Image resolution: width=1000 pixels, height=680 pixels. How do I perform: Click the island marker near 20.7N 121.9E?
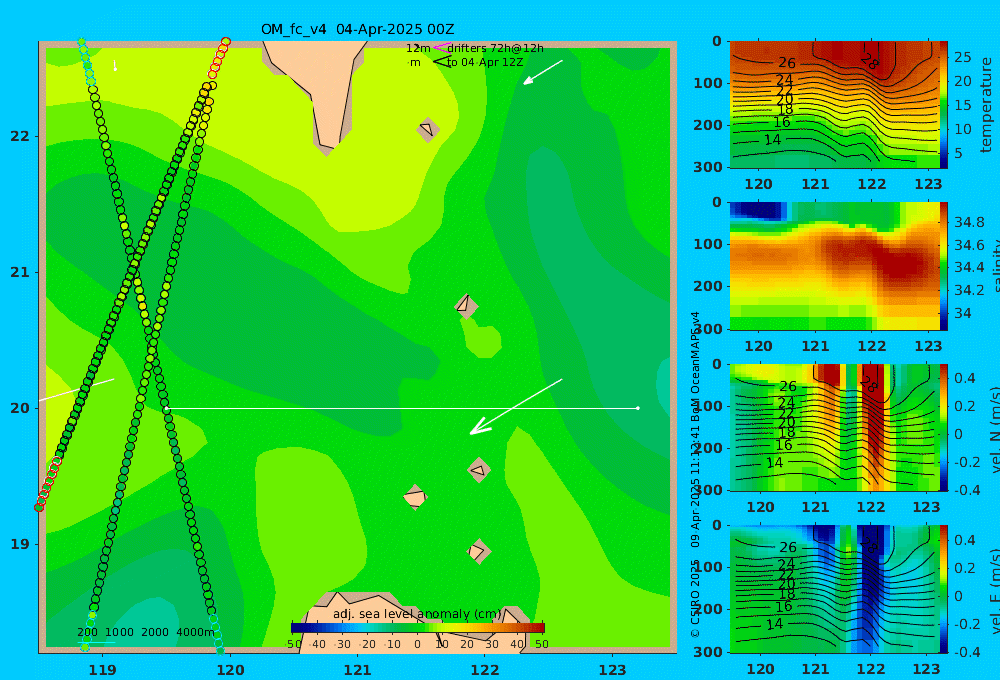tap(466, 306)
